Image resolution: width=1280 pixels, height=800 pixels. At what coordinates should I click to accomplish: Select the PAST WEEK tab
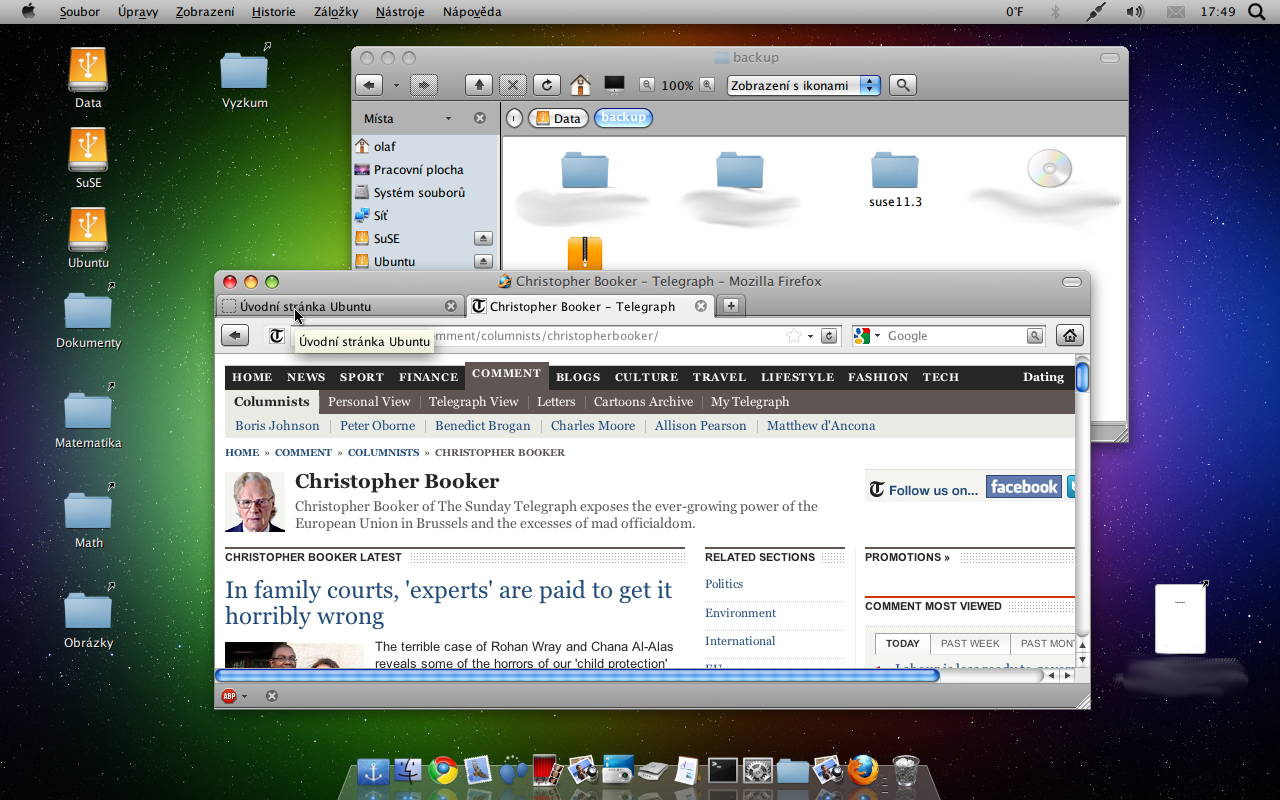(970, 644)
